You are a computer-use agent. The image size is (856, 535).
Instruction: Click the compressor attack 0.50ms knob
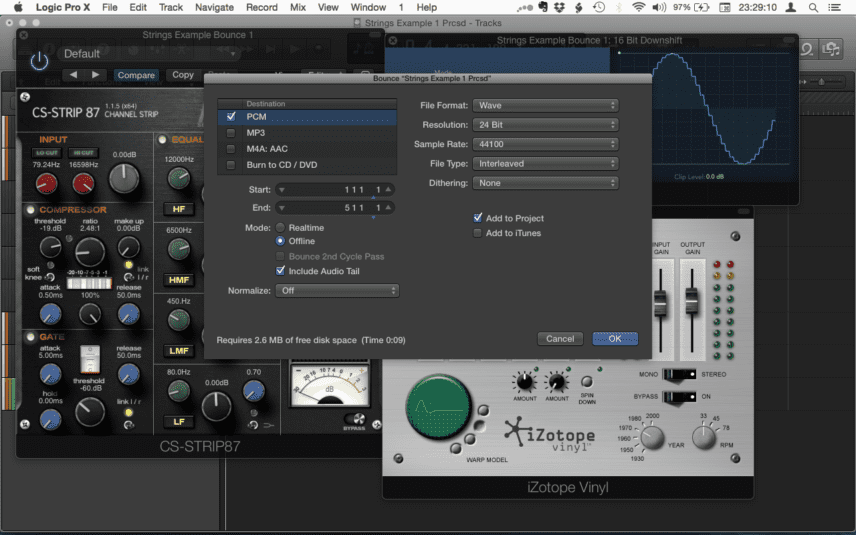click(51, 314)
